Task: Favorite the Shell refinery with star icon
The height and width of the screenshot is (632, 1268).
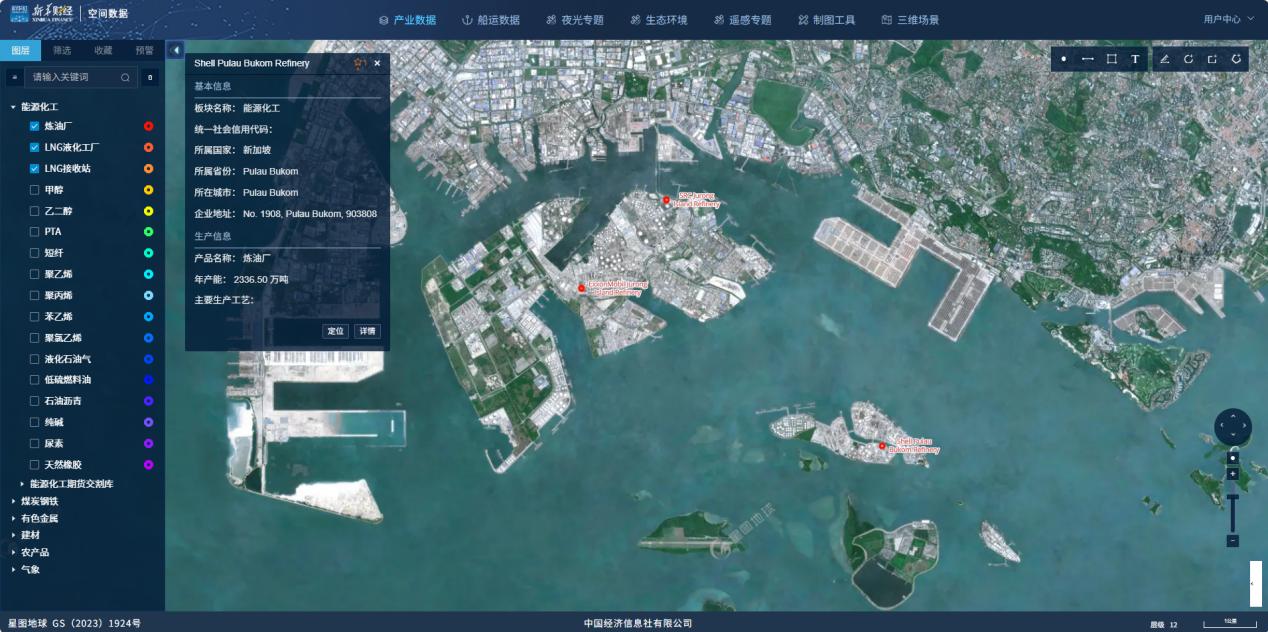Action: point(358,63)
